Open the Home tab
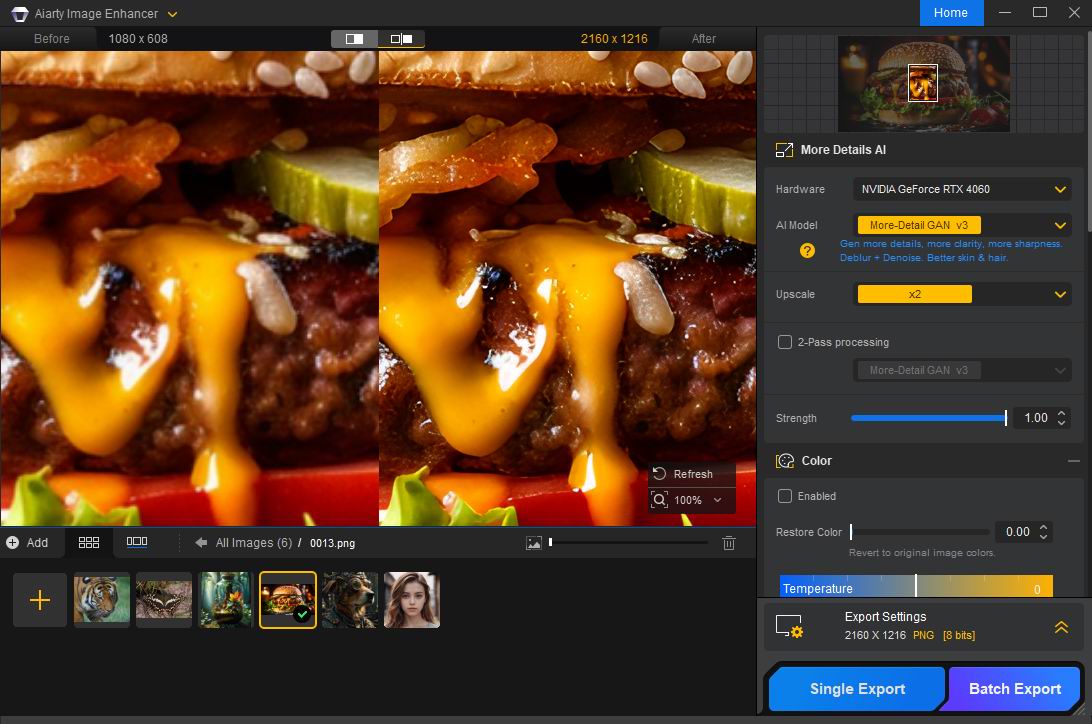Viewport: 1092px width, 724px height. (950, 13)
